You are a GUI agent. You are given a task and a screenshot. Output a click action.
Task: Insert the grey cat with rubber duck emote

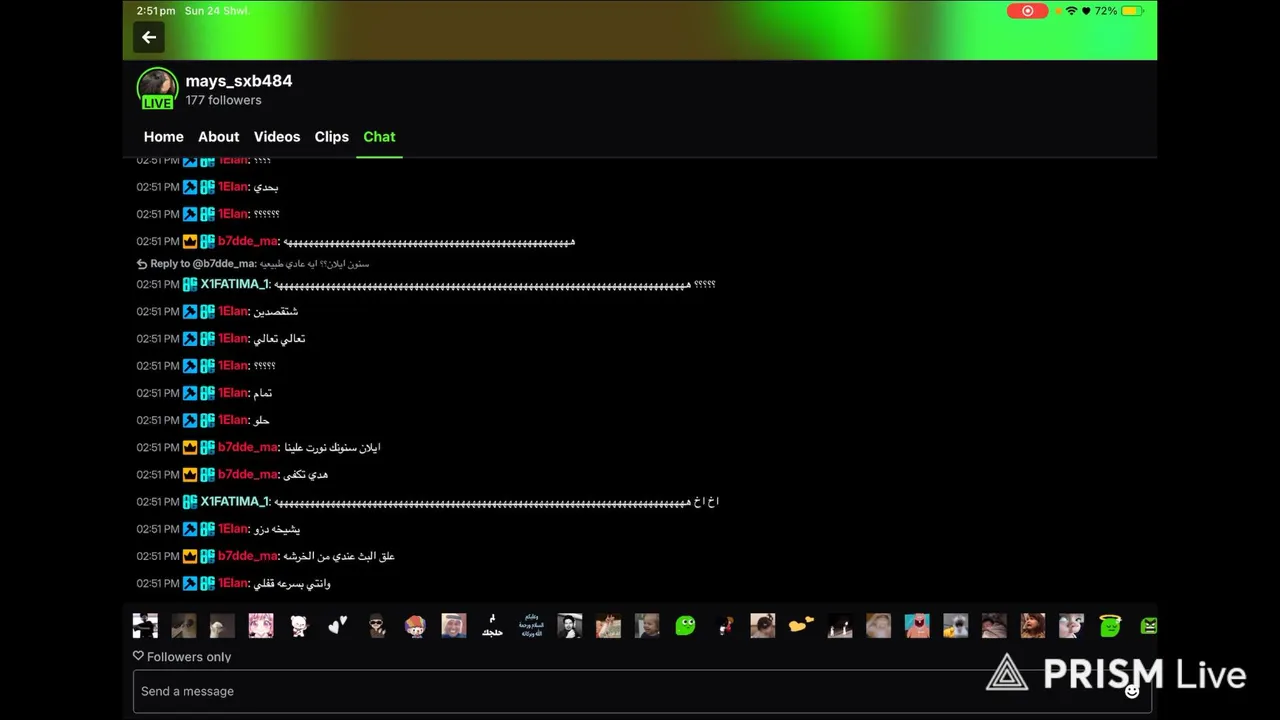956,626
